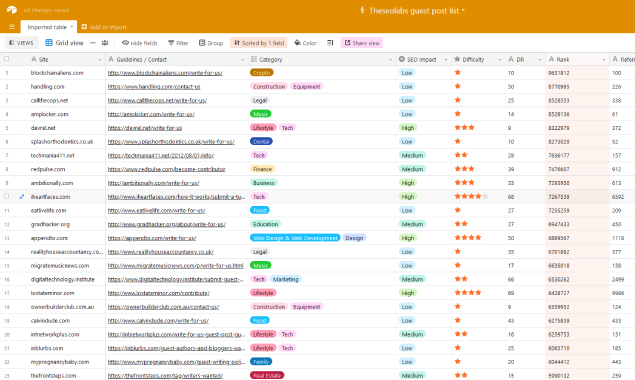Select the Imported table tab
The height and width of the screenshot is (380, 635).
click(49, 27)
